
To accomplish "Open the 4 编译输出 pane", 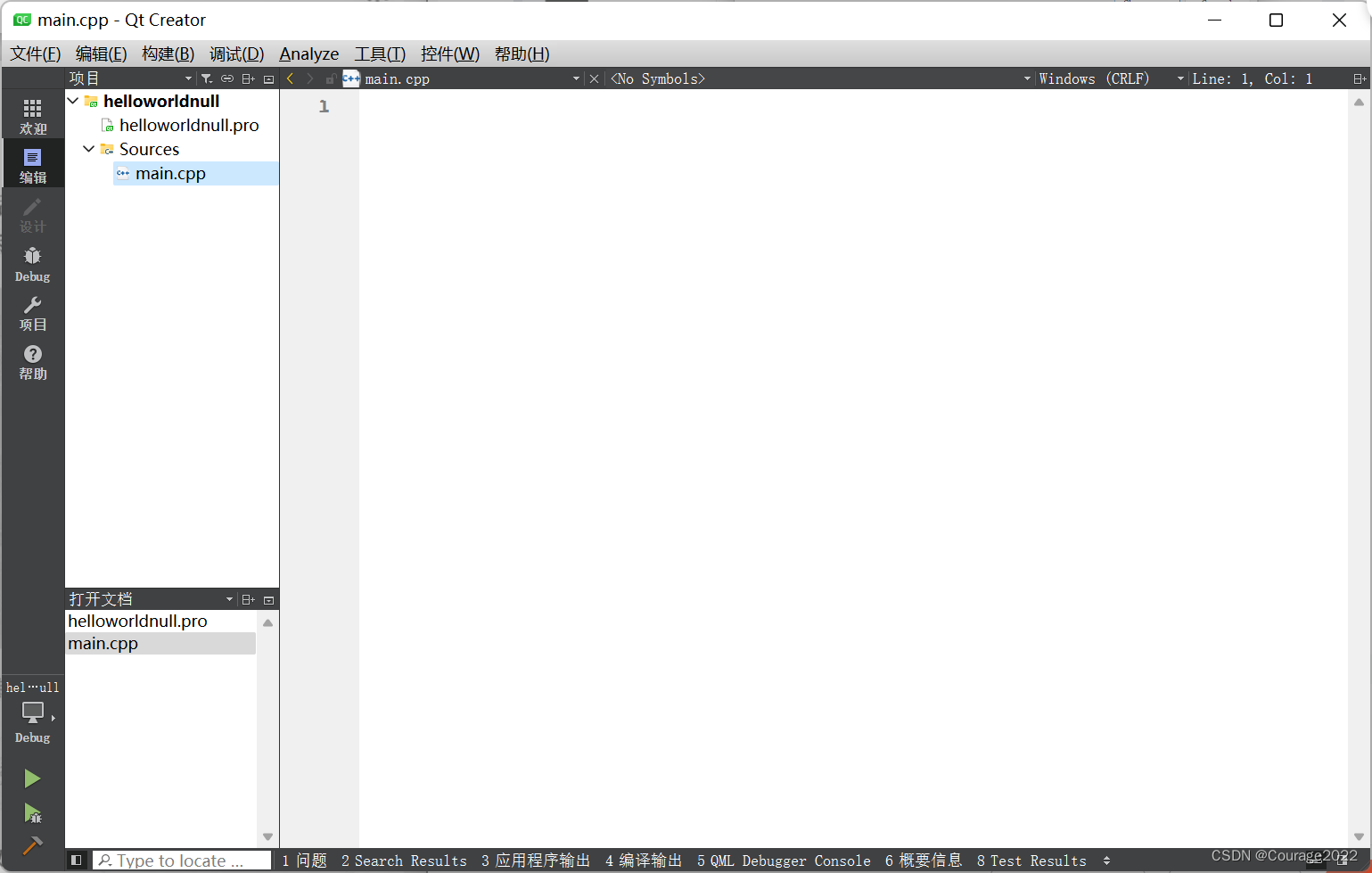I will [x=644, y=861].
